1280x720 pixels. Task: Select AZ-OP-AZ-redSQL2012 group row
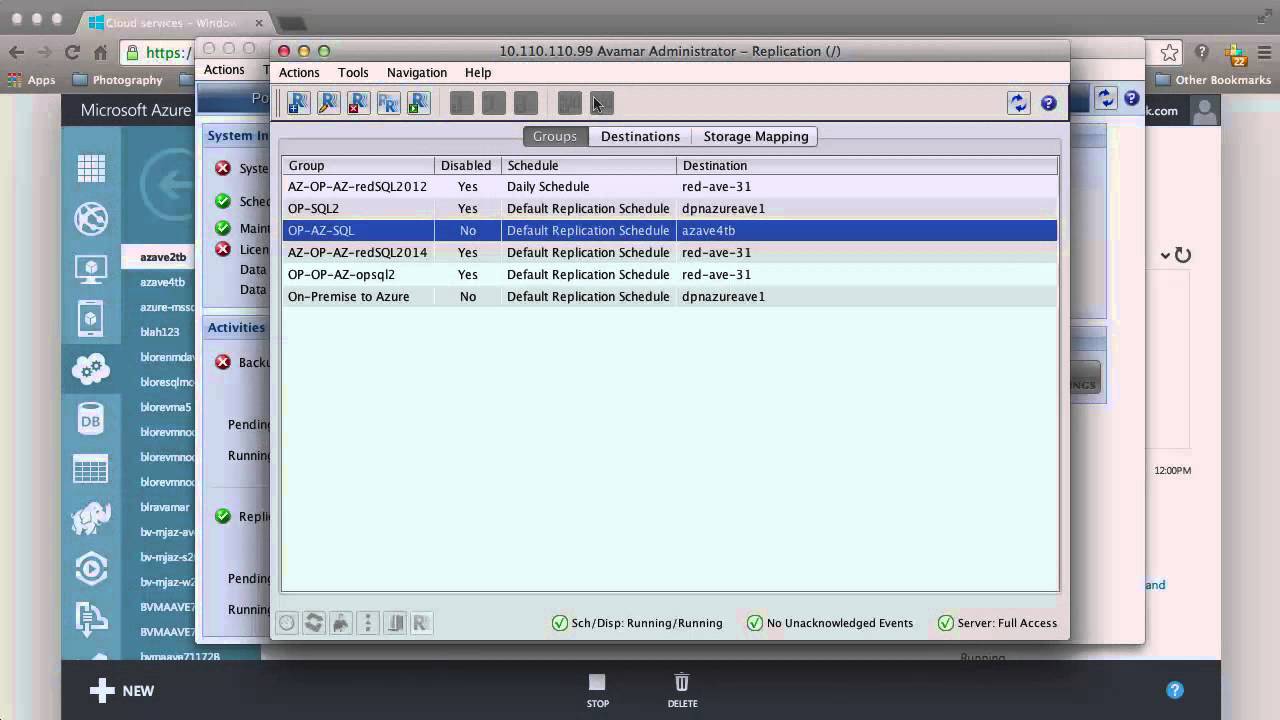click(x=669, y=186)
